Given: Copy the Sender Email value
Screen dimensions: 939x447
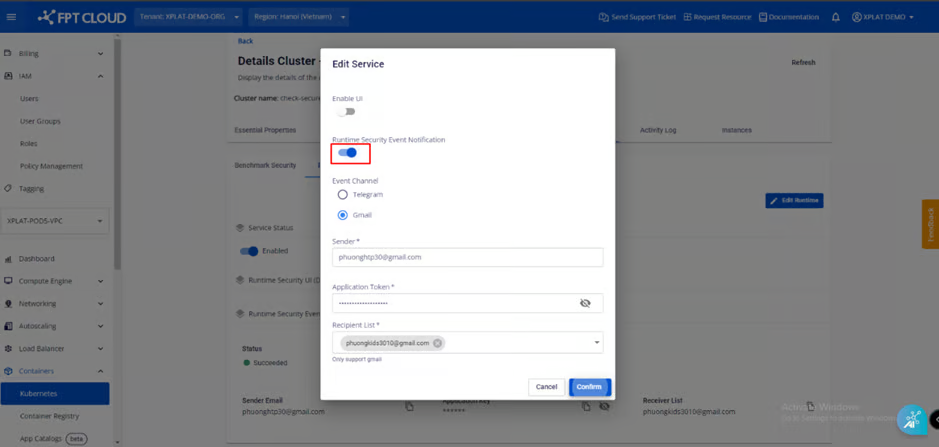Looking at the screenshot, I should pyautogui.click(x=409, y=406).
